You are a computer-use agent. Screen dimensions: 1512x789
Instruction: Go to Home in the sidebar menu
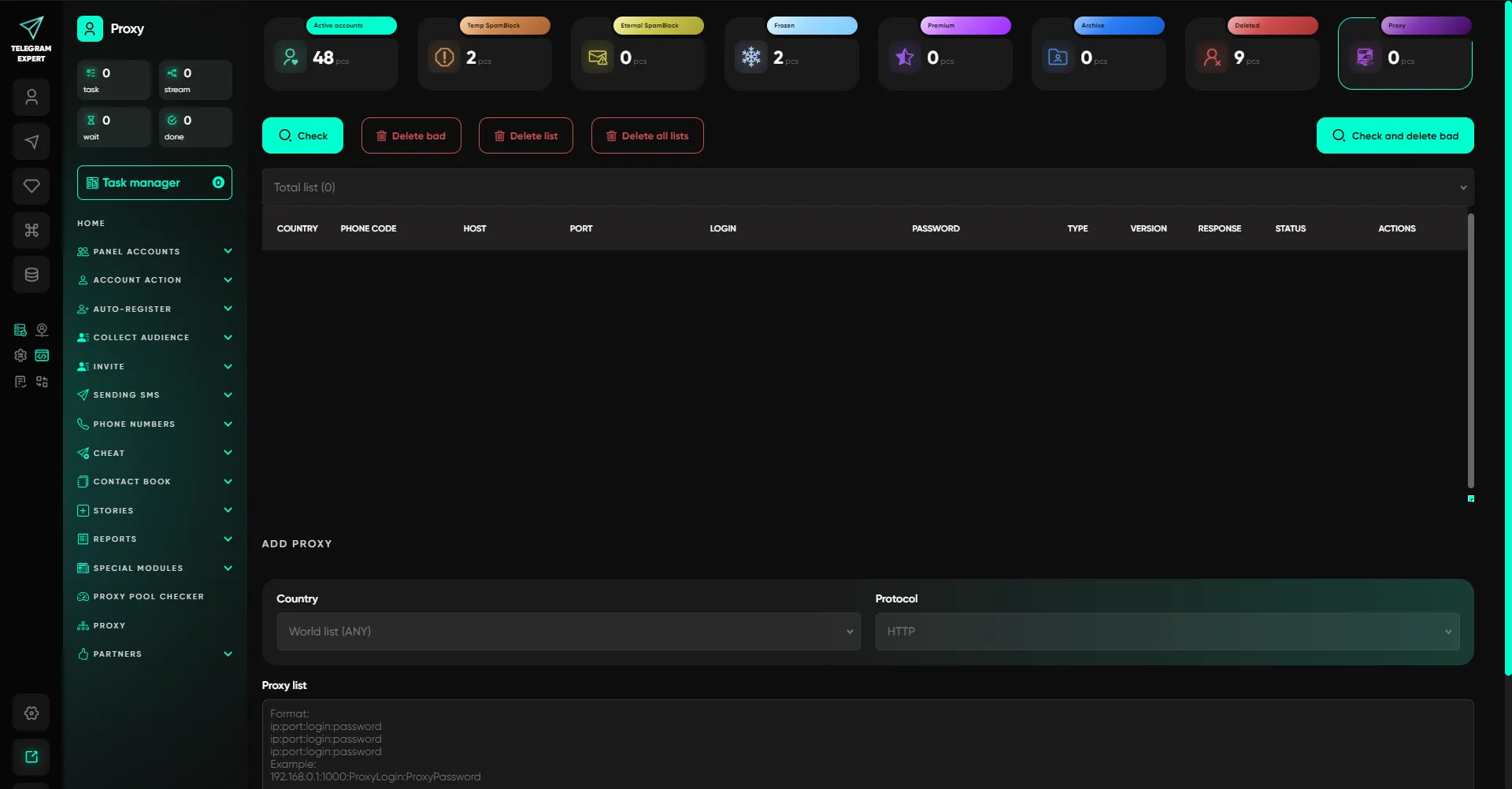click(91, 224)
